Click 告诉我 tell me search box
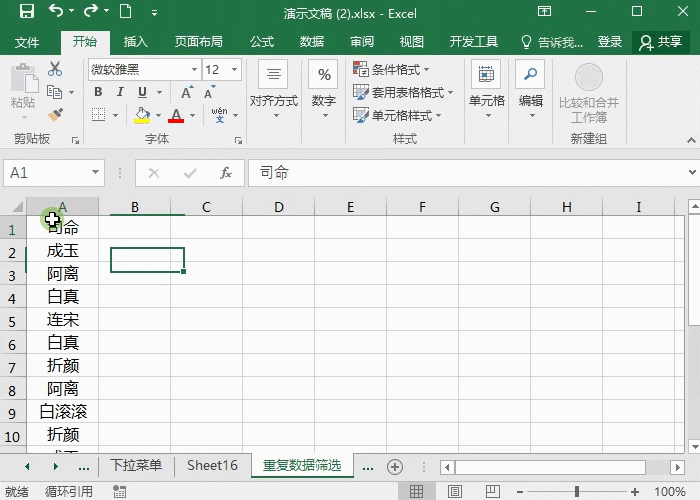Screen dimensions: 700x500 click(x=552, y=42)
